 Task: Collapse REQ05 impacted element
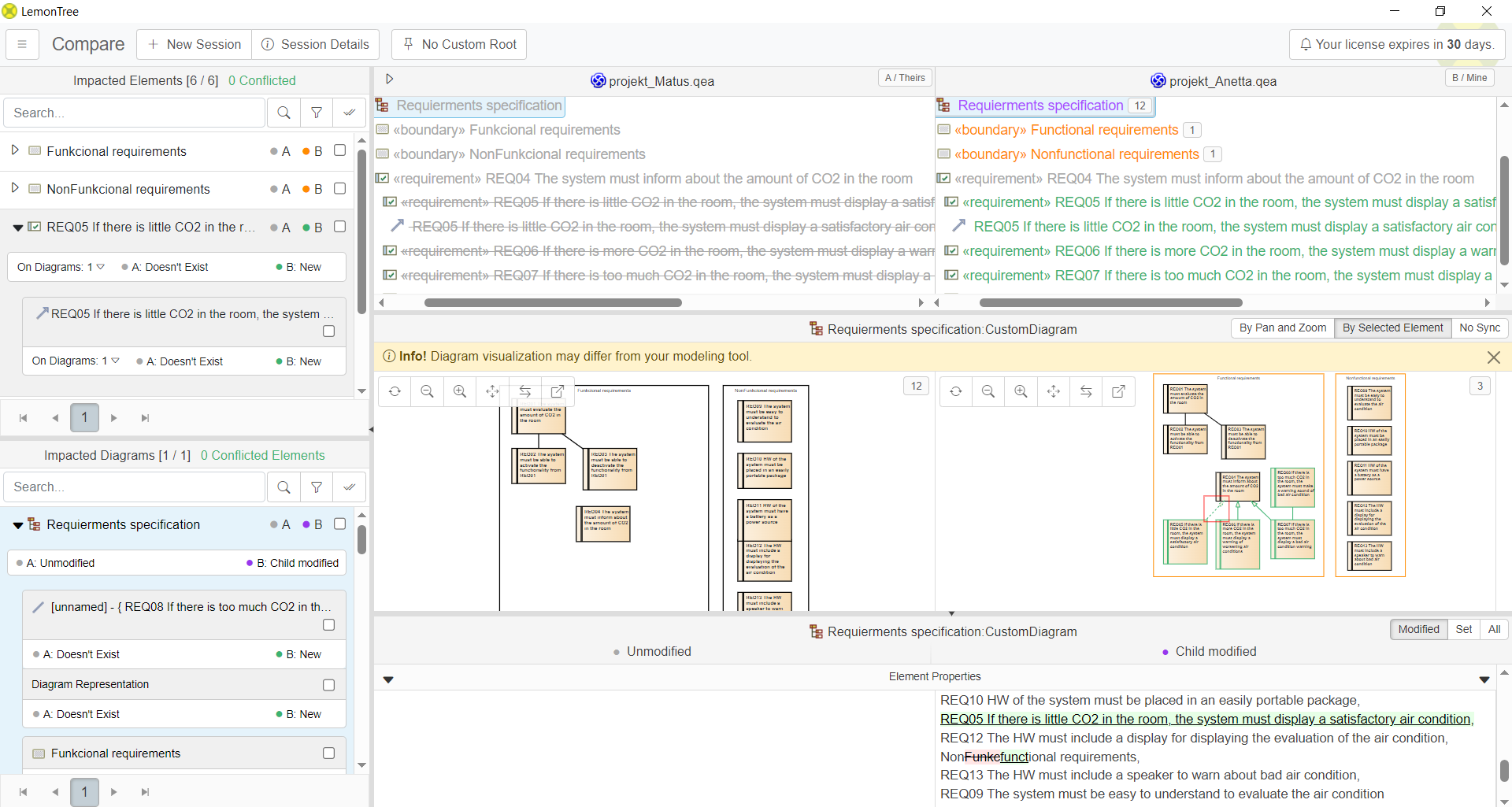(17, 228)
